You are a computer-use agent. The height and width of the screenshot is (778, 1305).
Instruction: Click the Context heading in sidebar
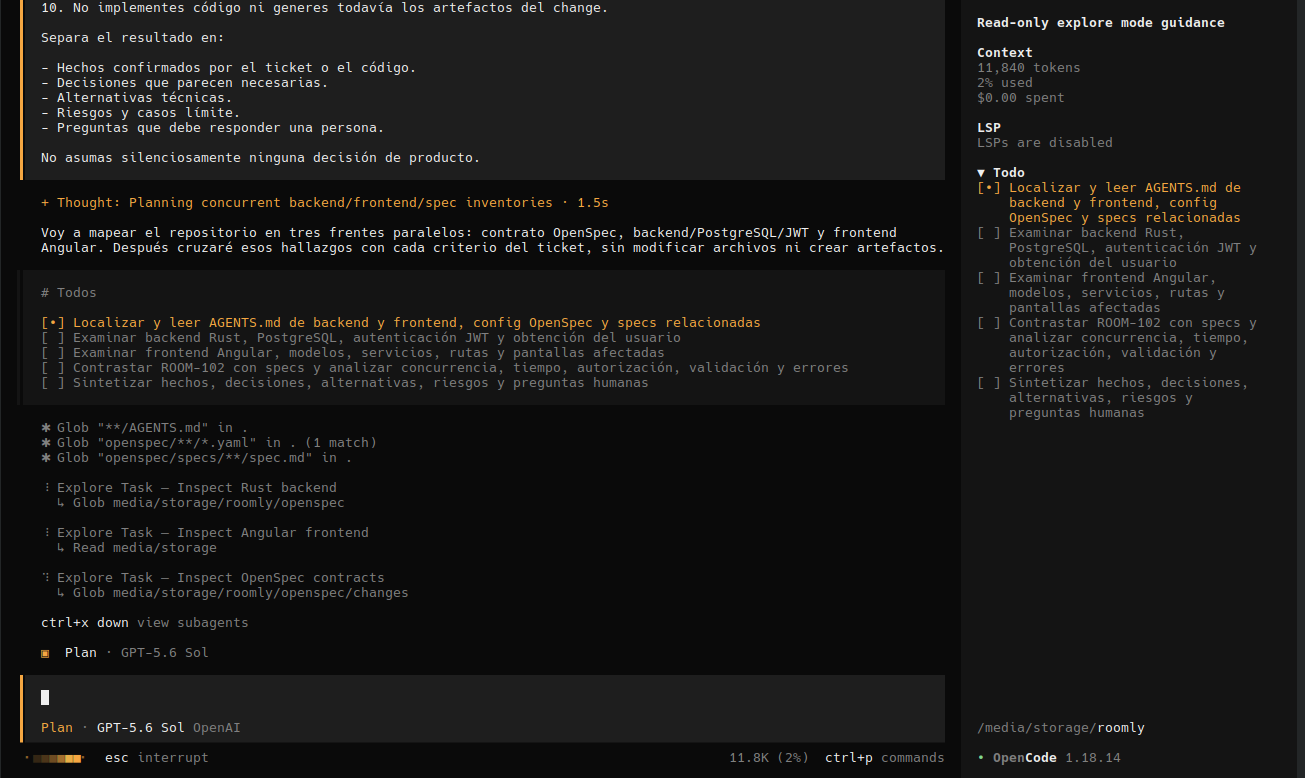1005,52
